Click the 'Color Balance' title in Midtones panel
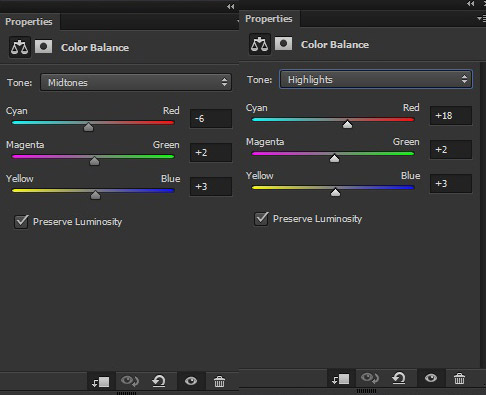The width and height of the screenshot is (486, 395). (x=95, y=47)
